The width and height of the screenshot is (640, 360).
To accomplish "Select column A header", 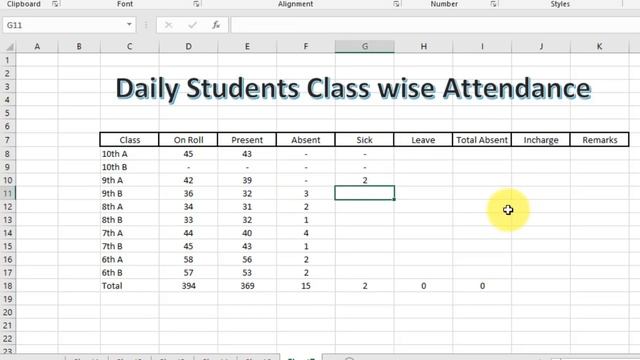I will coord(37,47).
